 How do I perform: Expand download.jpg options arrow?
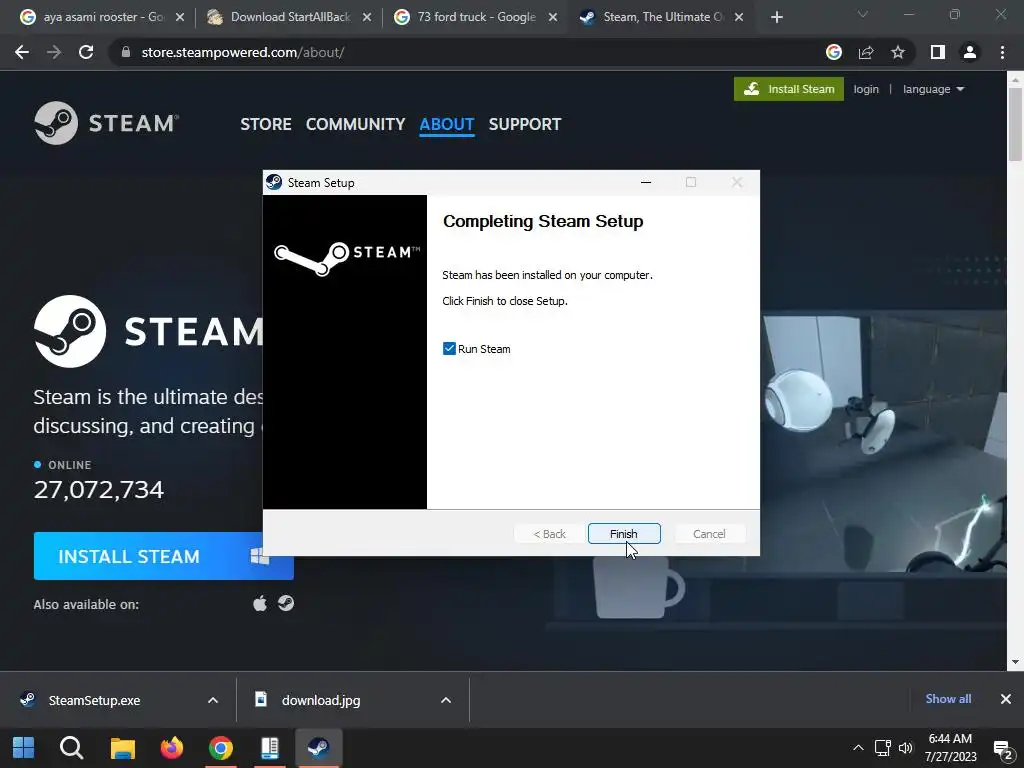pos(446,700)
